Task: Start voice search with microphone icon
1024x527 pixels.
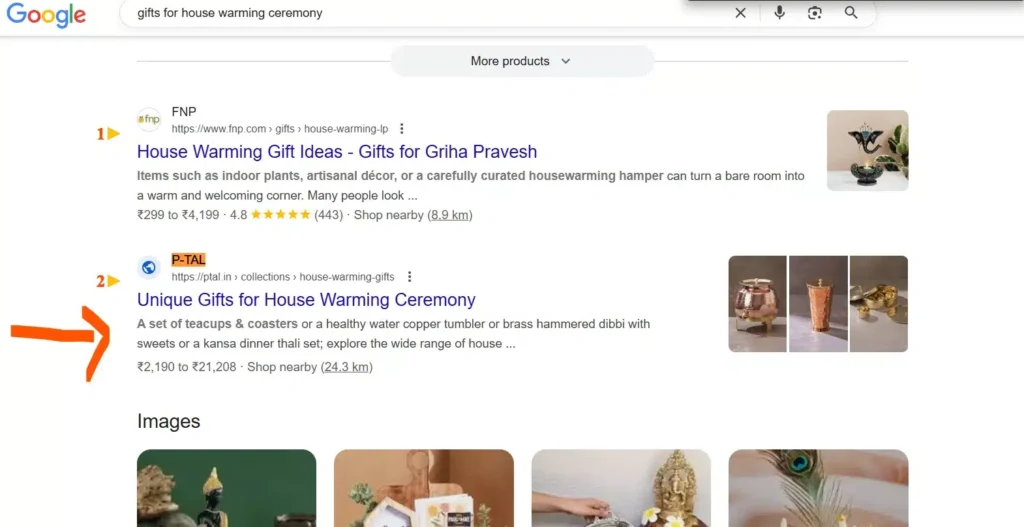Action: 779,12
